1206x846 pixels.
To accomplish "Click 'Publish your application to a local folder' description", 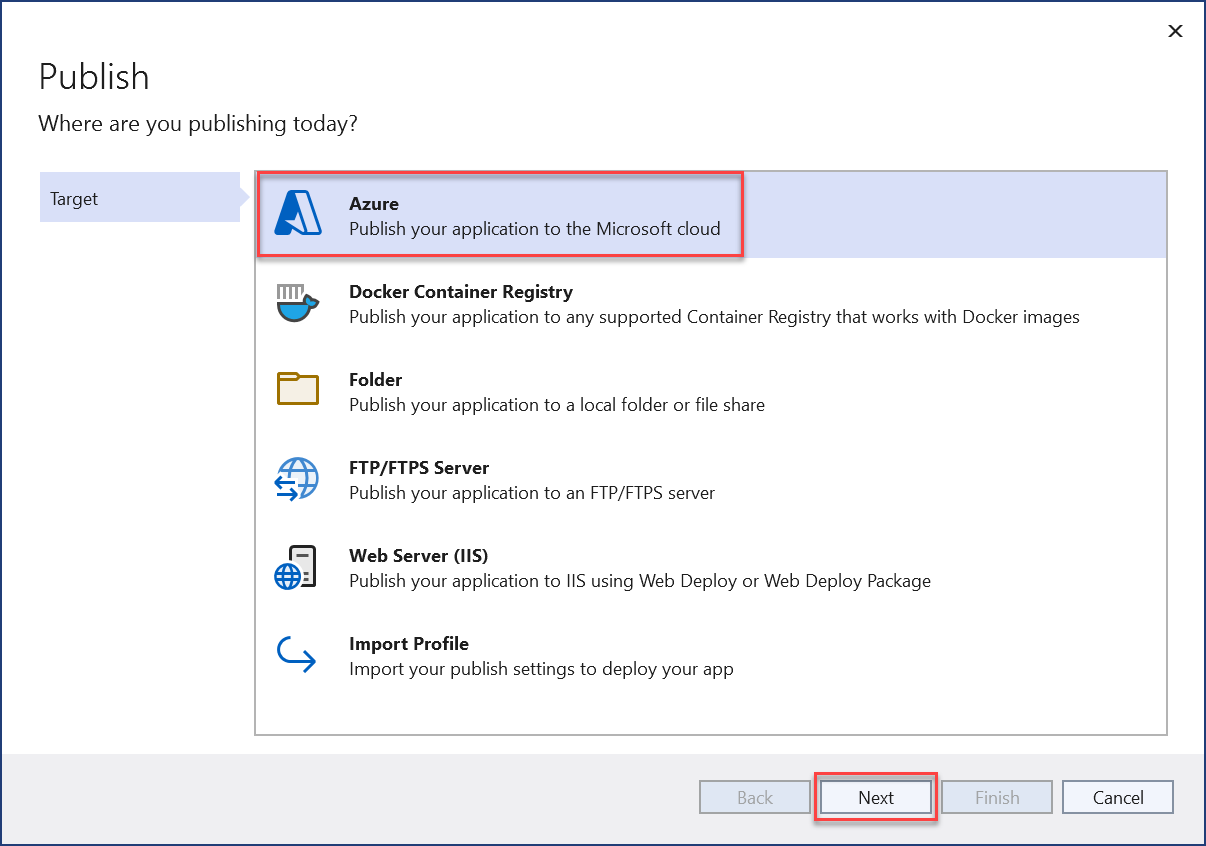I will [x=557, y=405].
